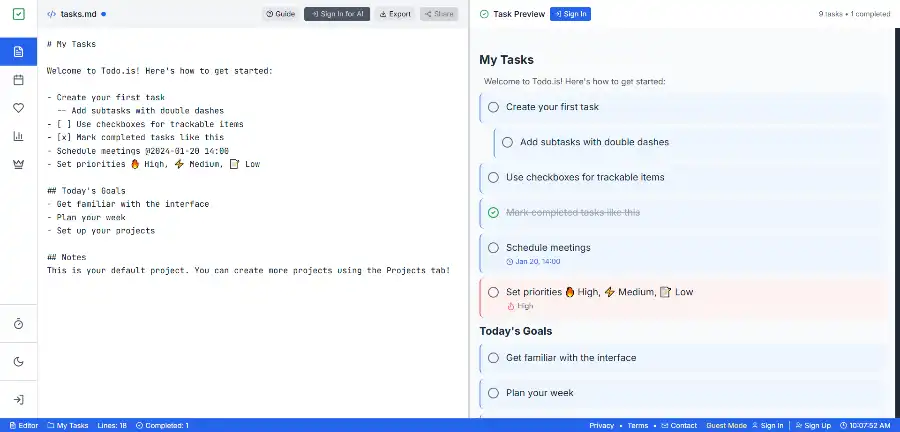Check off 'Create your first task'
Image resolution: width=900 pixels, height=432 pixels.
click(x=493, y=107)
